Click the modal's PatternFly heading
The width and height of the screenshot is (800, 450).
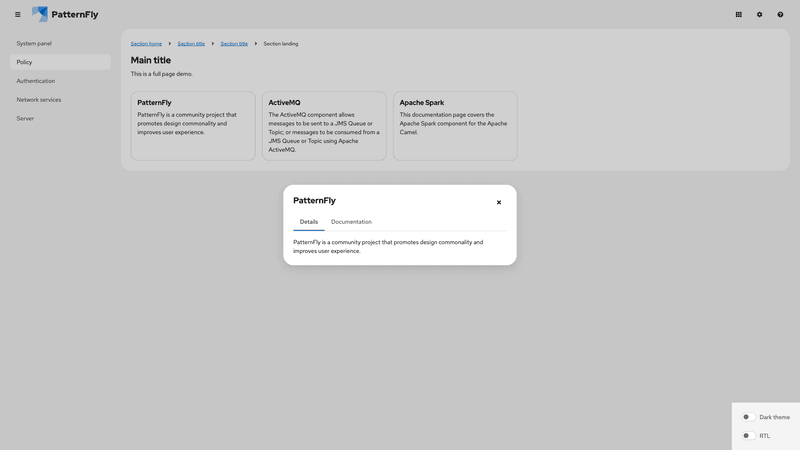click(x=314, y=201)
